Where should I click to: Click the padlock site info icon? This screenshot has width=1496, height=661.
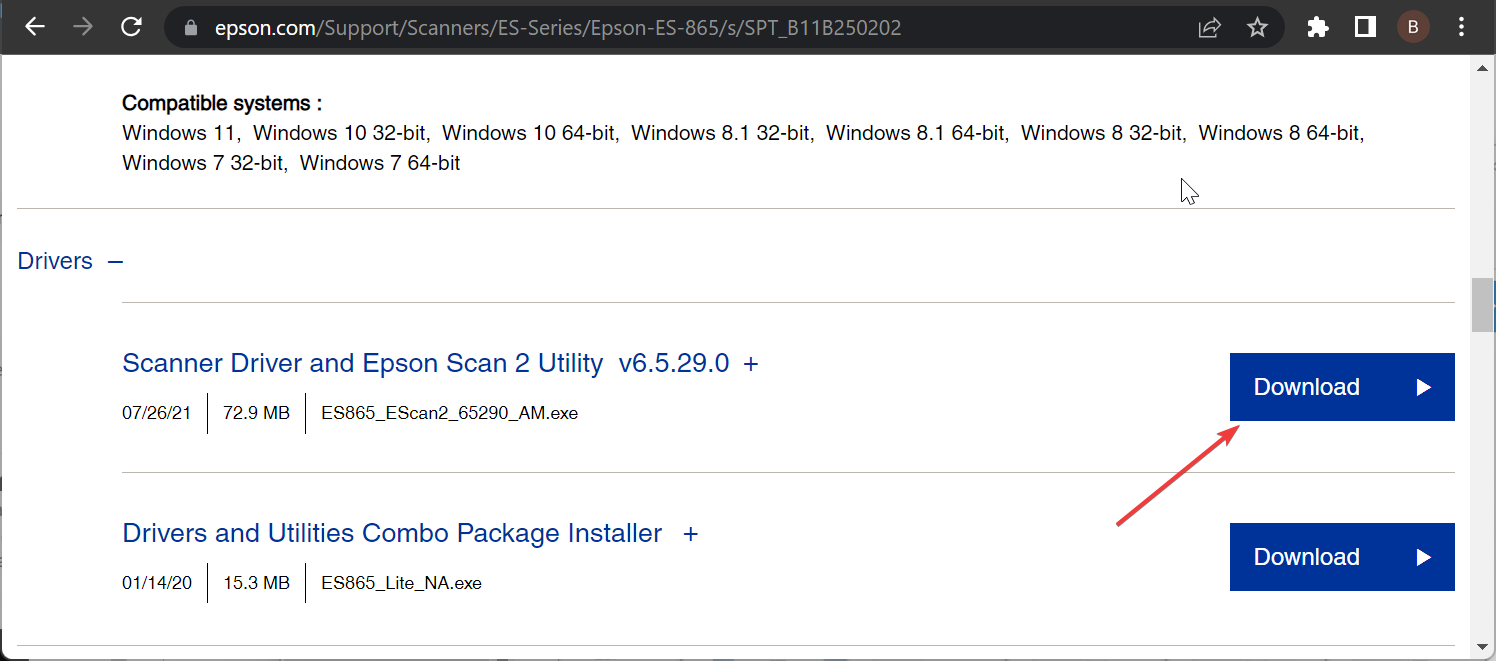click(193, 28)
